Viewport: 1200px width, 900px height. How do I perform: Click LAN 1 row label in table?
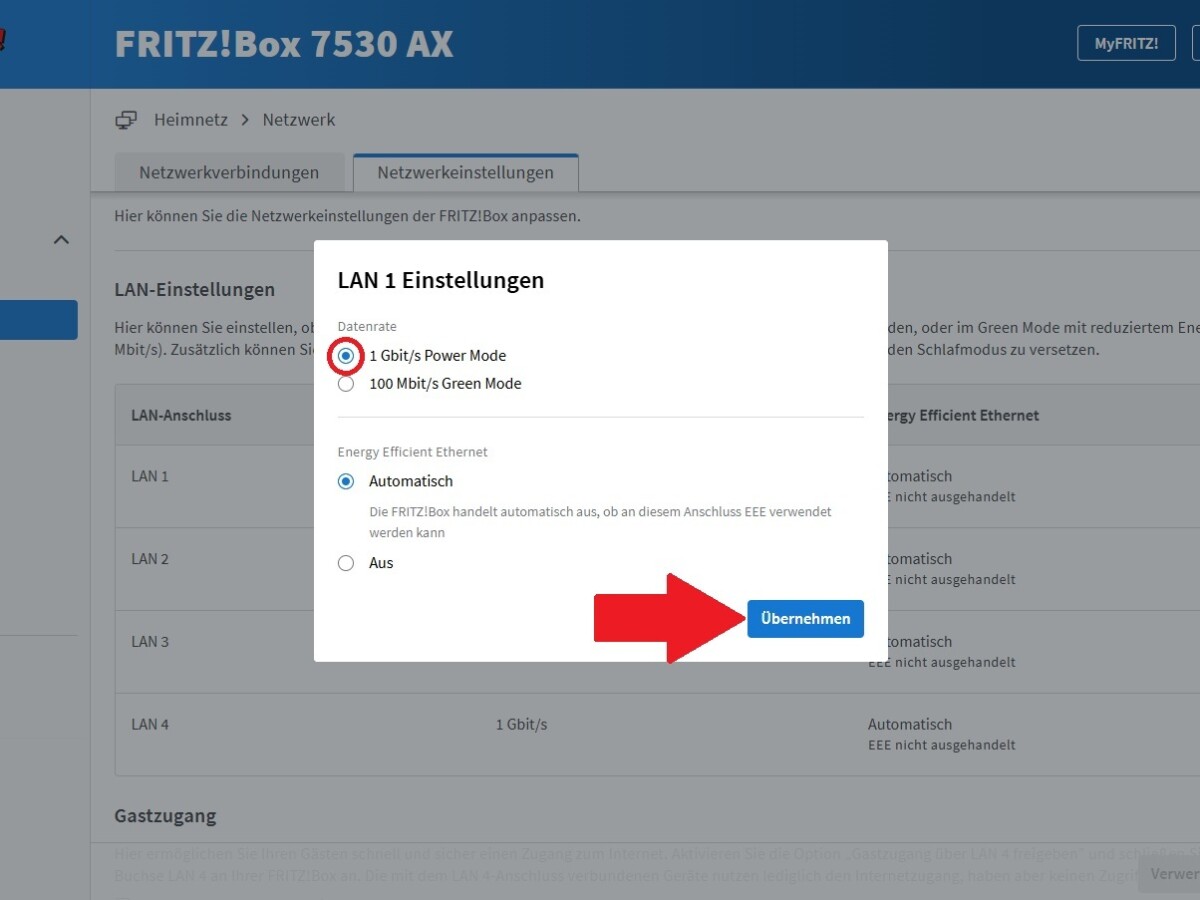(150, 476)
